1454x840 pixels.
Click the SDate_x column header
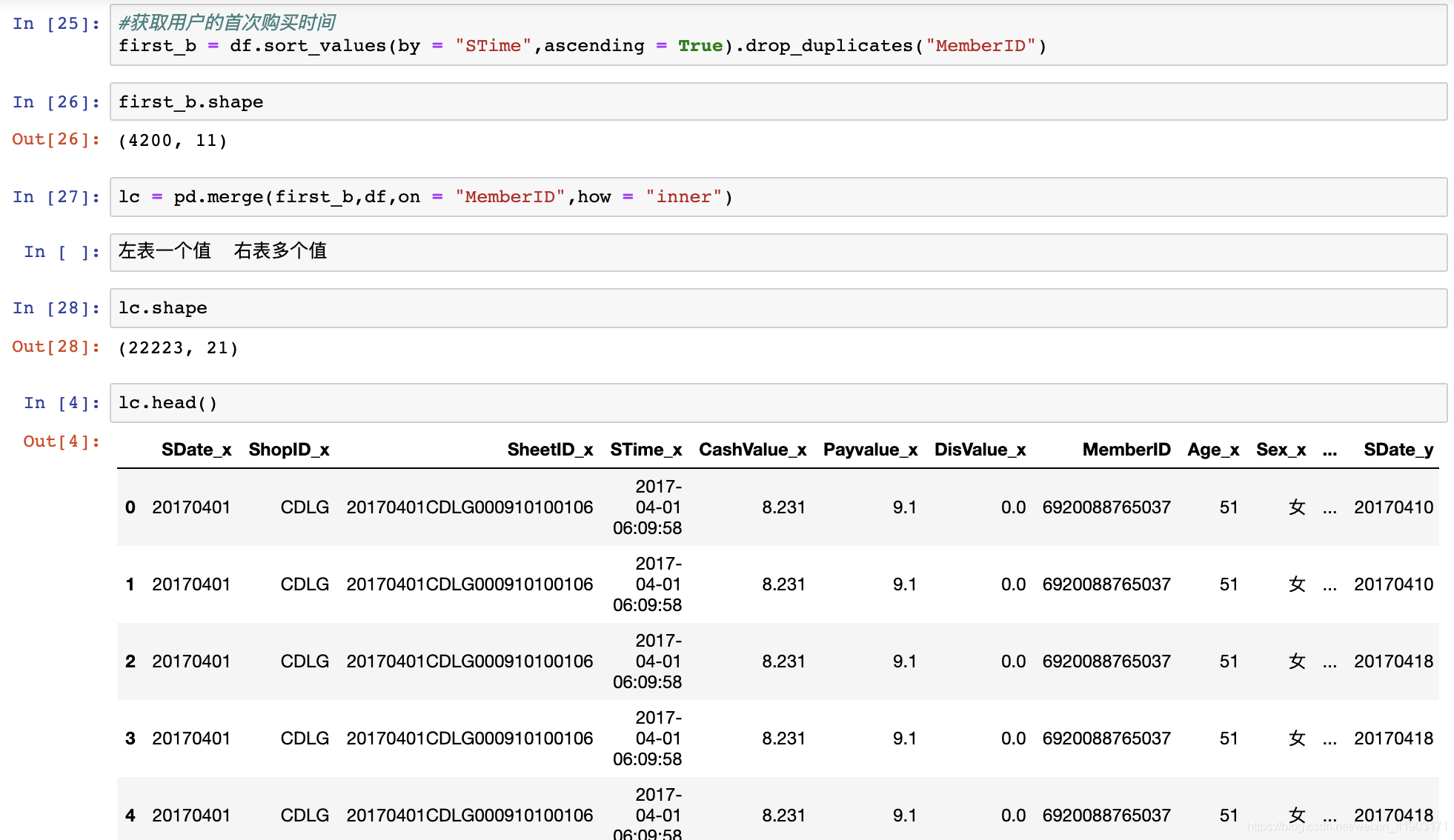[x=196, y=450]
